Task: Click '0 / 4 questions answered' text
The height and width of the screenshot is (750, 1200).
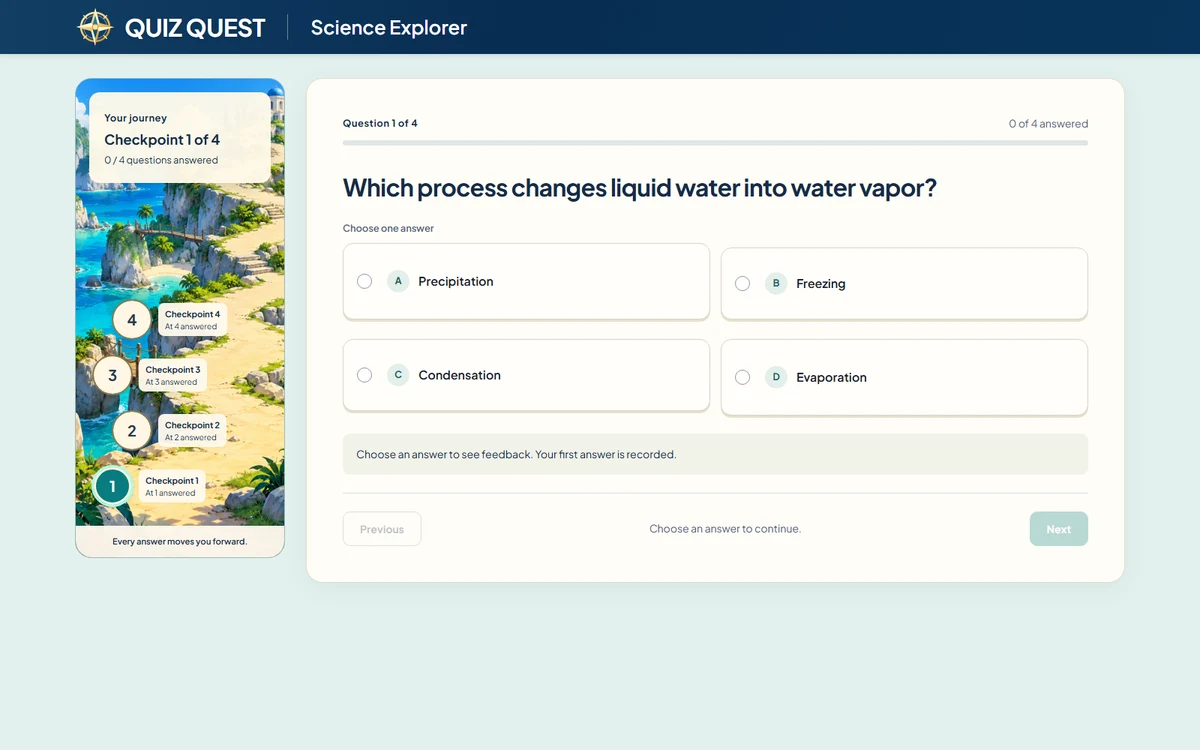Action: click(x=161, y=160)
